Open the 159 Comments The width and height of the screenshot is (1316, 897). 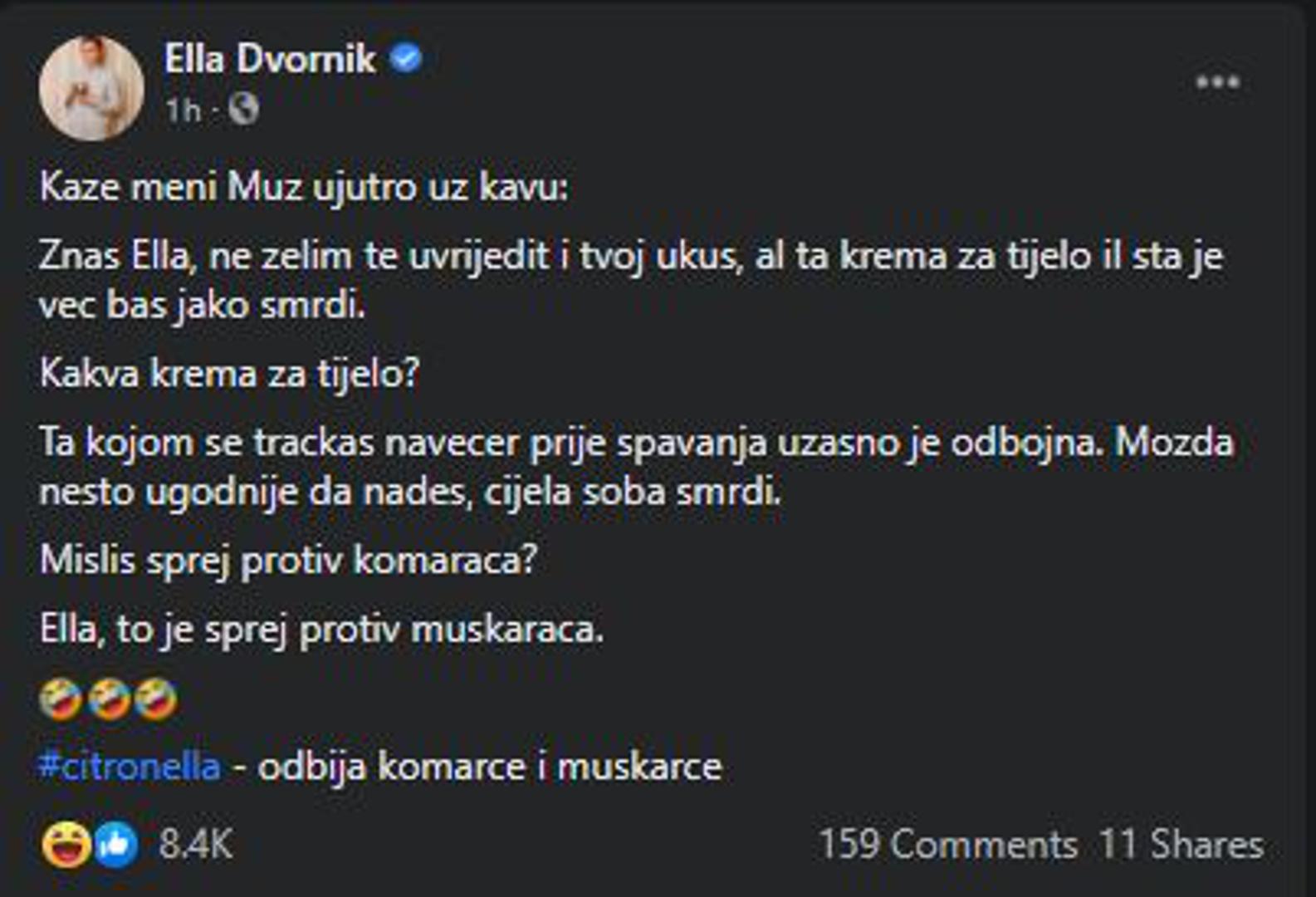pyautogui.click(x=947, y=845)
